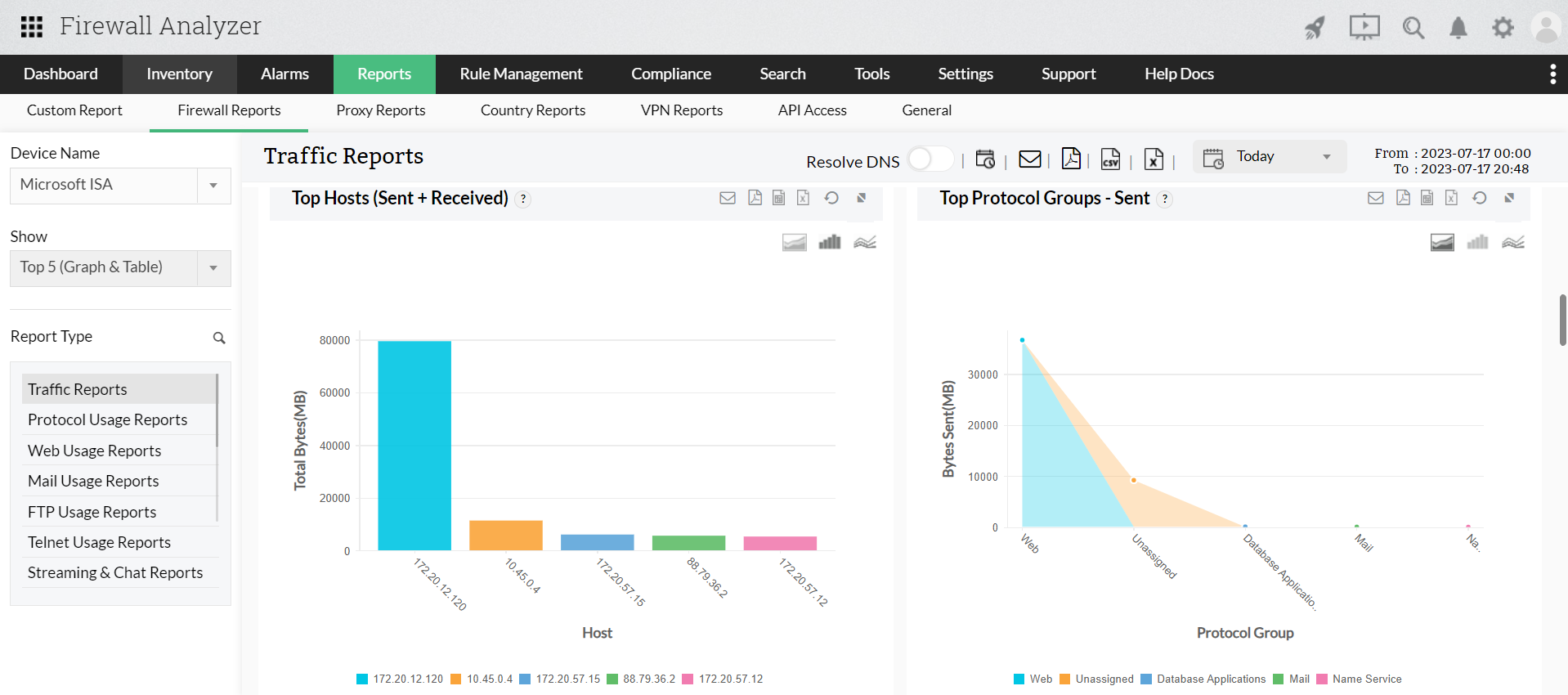Open the Device Name dropdown
This screenshot has width=1568, height=695.
coord(213,186)
